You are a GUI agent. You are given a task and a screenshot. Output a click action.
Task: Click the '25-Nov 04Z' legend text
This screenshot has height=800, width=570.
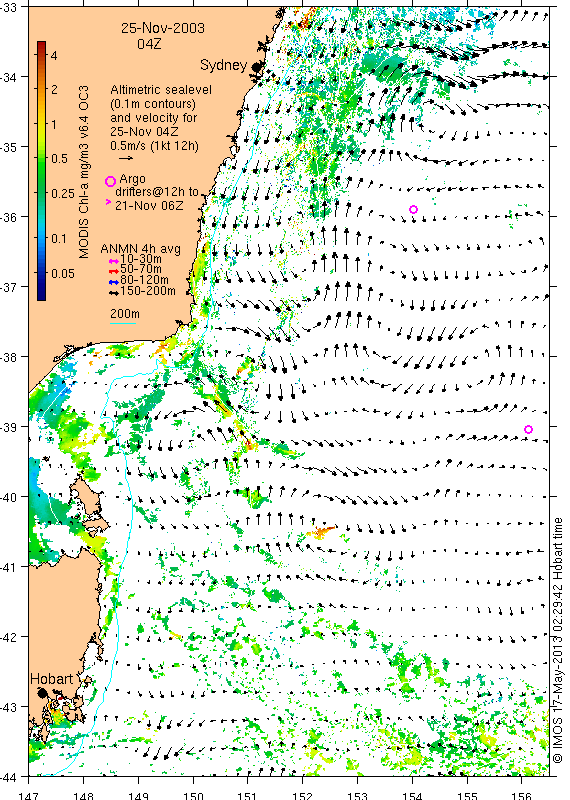[x=144, y=132]
